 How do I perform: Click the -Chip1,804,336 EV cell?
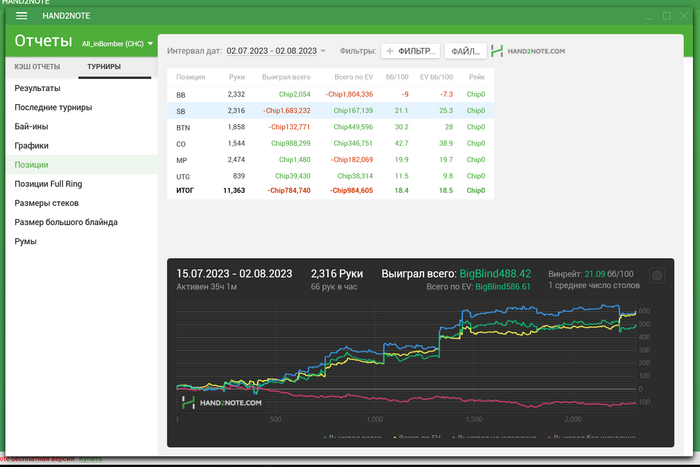click(x=349, y=94)
